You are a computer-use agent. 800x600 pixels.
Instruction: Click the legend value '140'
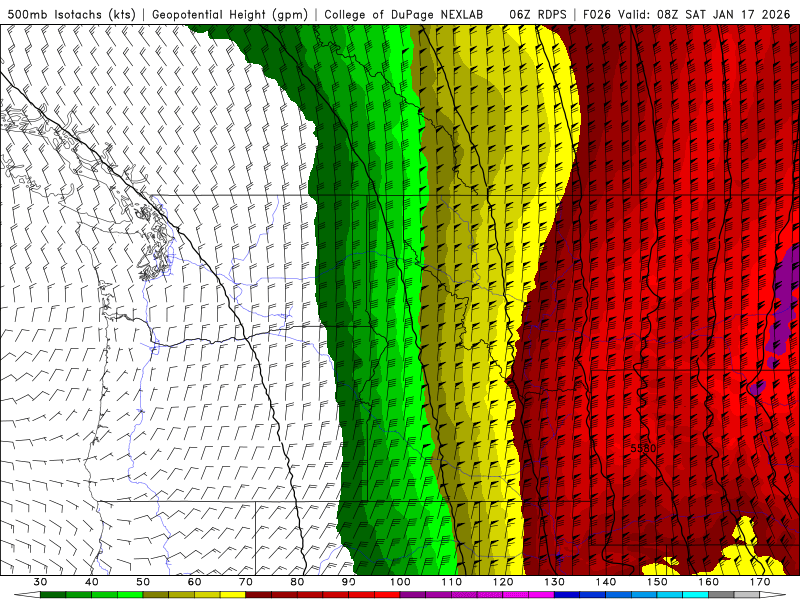(x=606, y=582)
